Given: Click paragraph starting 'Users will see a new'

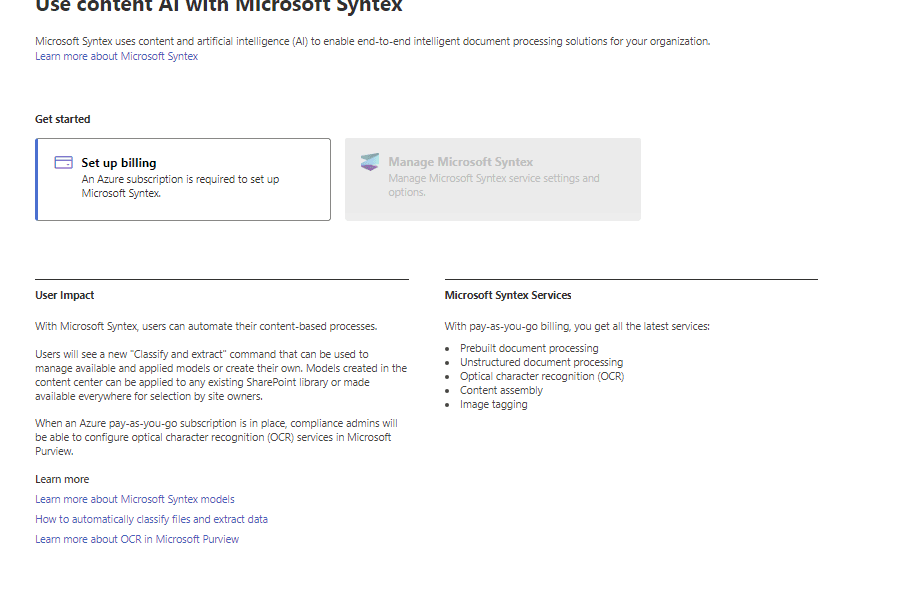Looking at the screenshot, I should click(x=221, y=375).
